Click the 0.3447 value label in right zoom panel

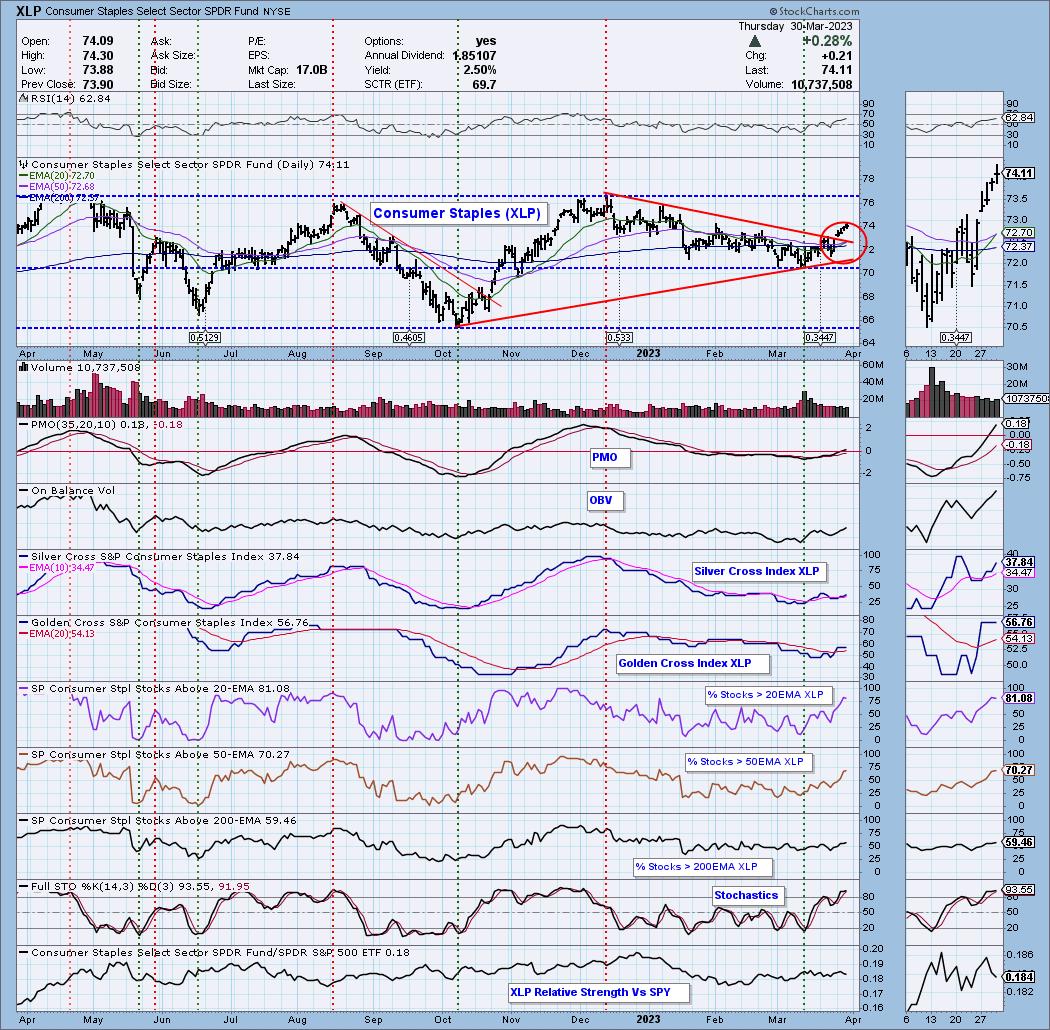pyautogui.click(x=956, y=338)
